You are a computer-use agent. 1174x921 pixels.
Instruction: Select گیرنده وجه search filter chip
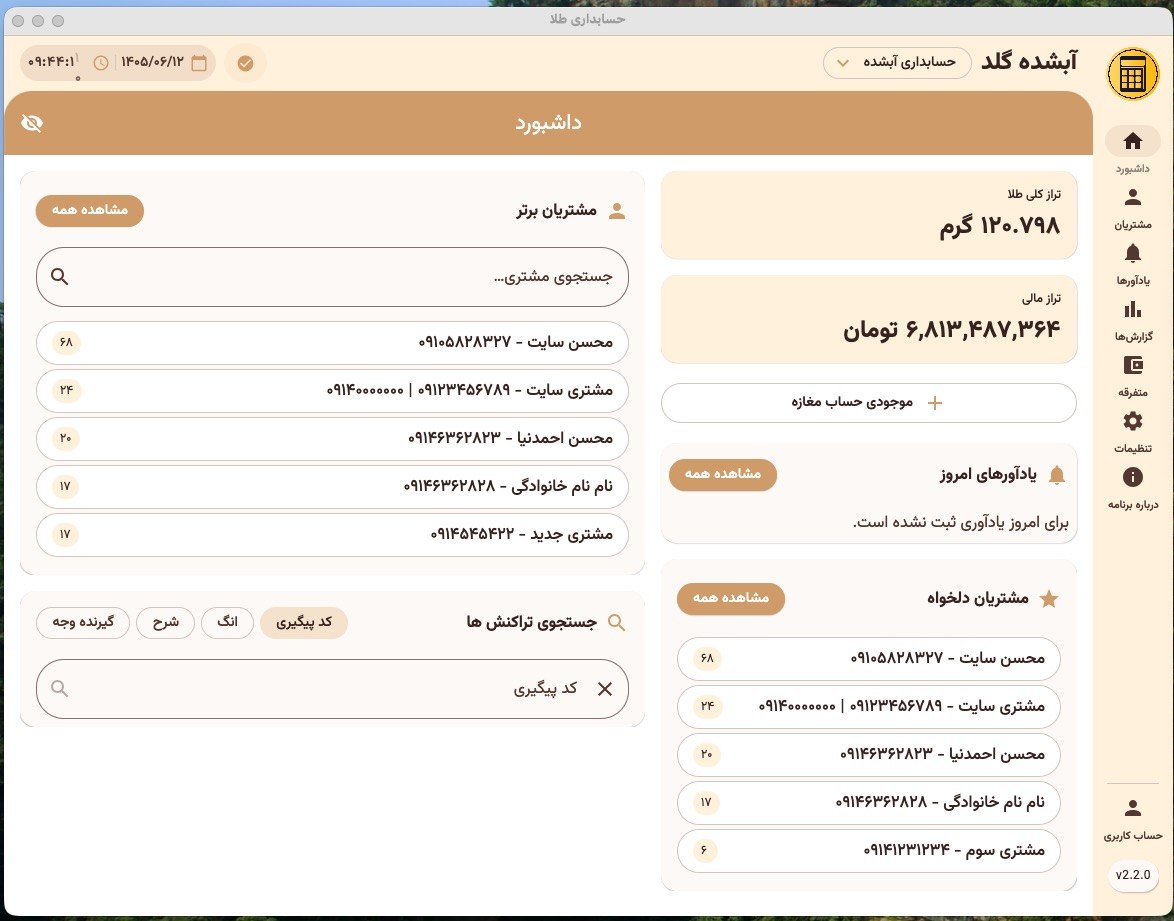click(83, 623)
